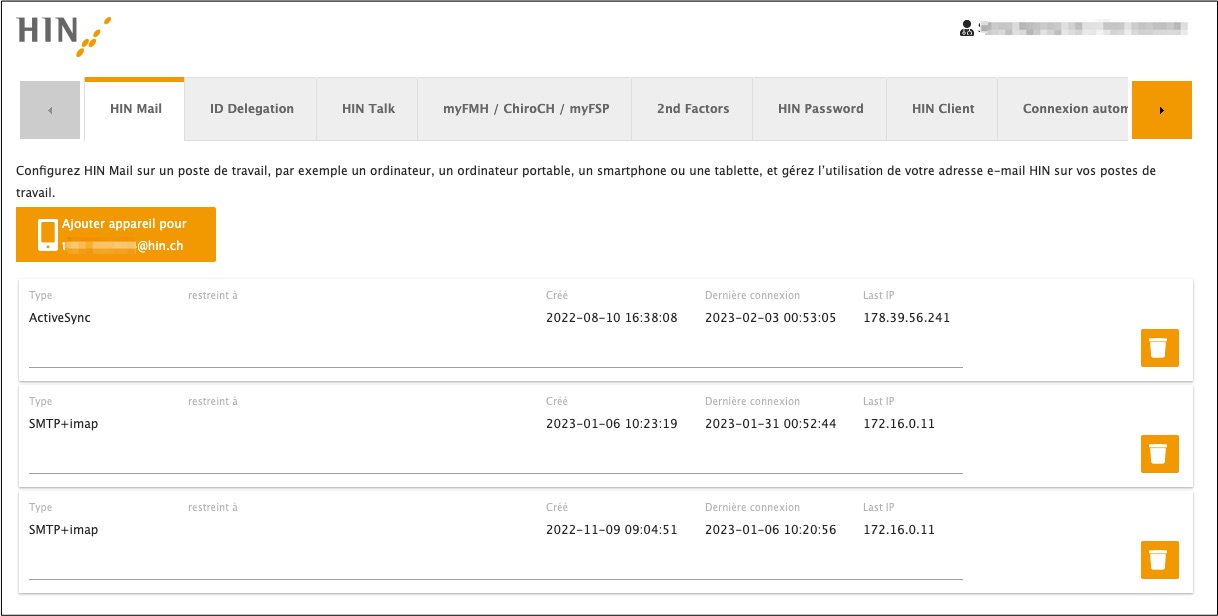Open the HIN Talk tab
Viewport: 1218px width, 616px height.
coord(368,109)
